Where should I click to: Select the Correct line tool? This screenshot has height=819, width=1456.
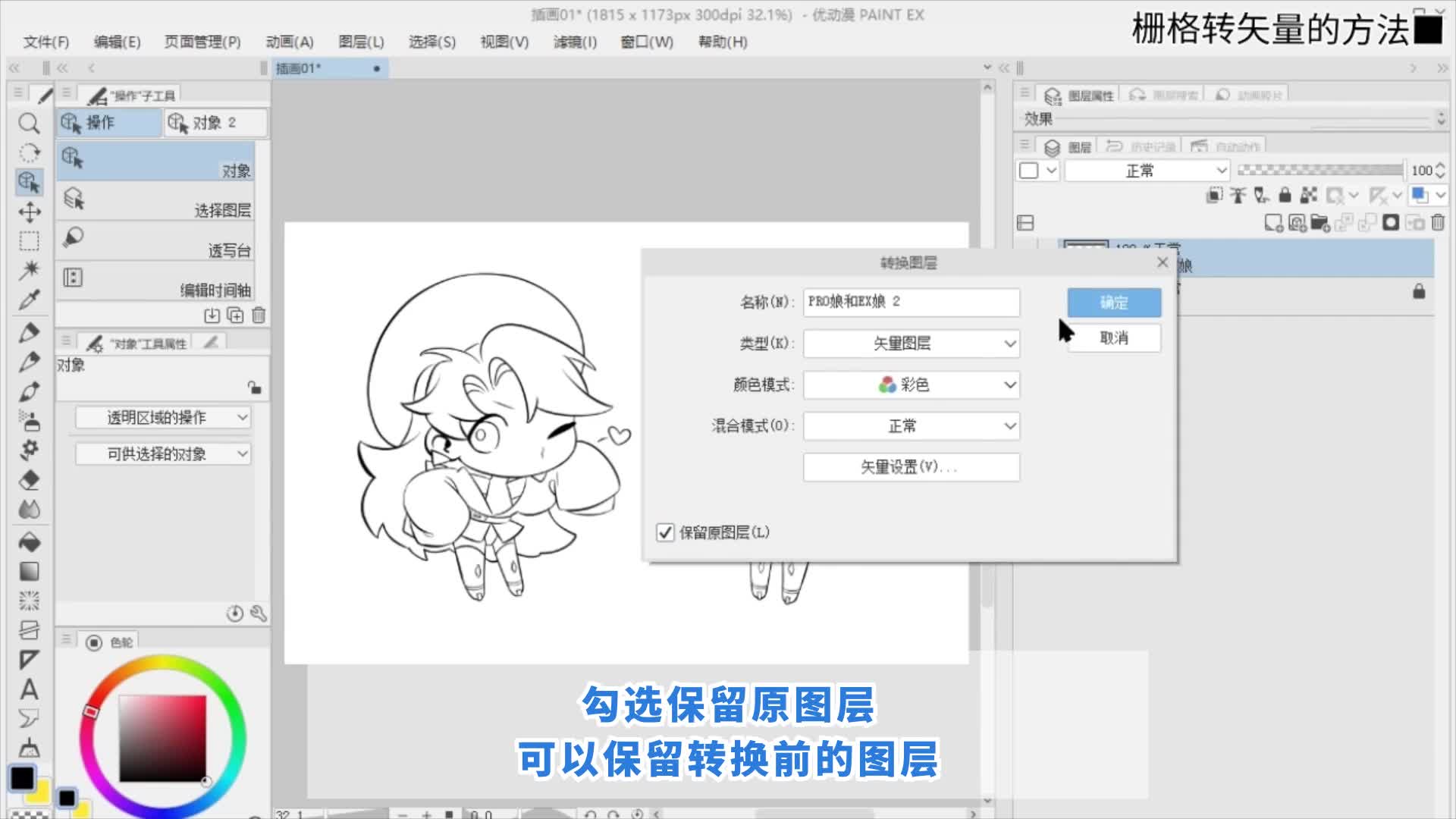tap(29, 748)
